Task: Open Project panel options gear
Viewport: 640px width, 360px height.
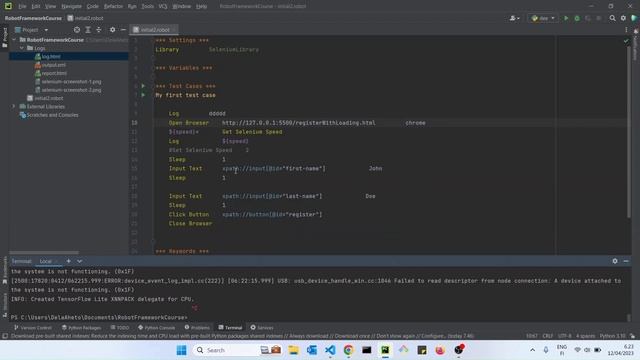Action: point(113,30)
